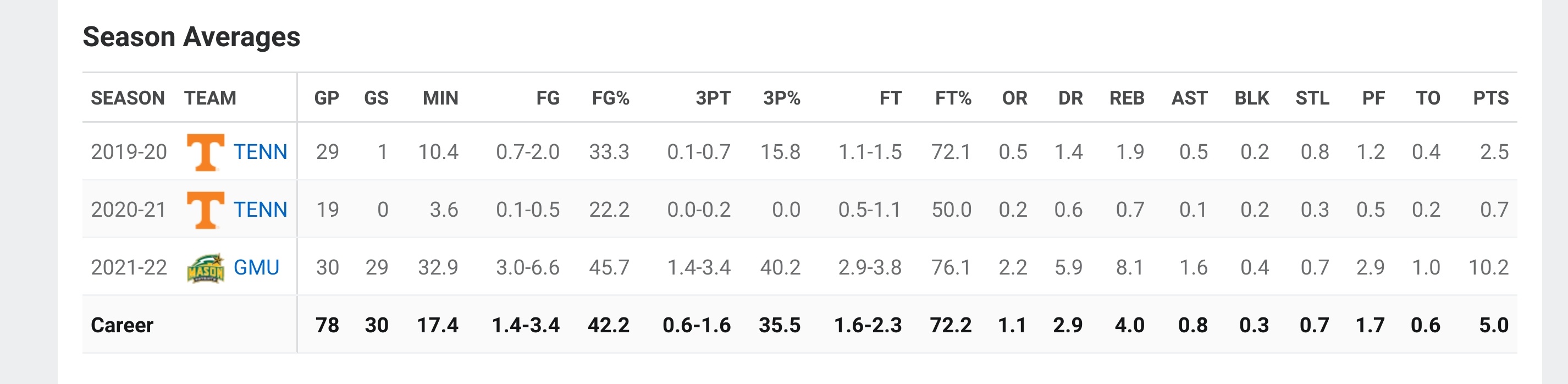Select 10.2 points in GMU row
Image resolution: width=1568 pixels, height=384 pixels.
click(x=1488, y=267)
